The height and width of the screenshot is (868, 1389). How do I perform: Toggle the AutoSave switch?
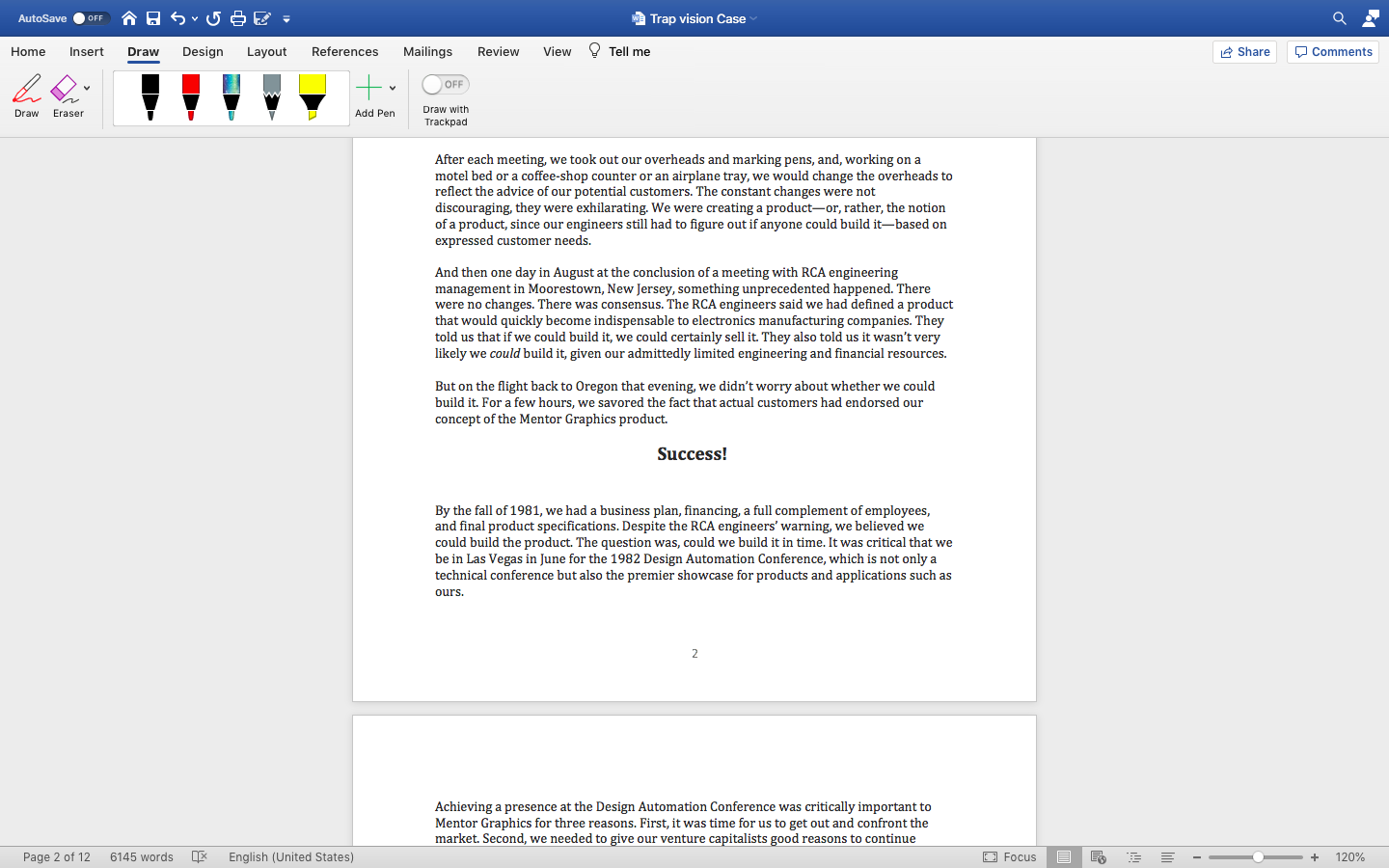coord(90,18)
